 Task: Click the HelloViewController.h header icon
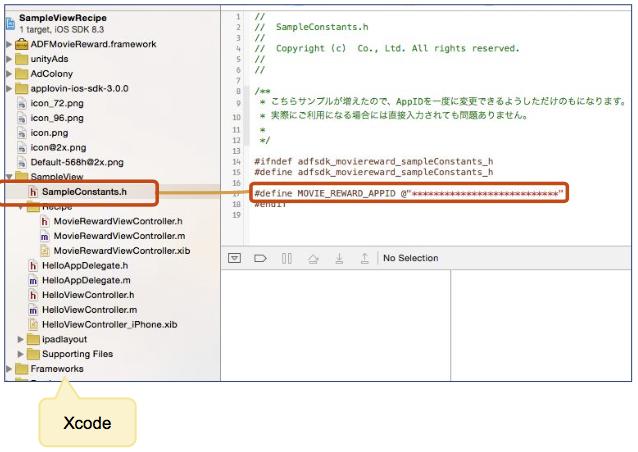pyautogui.click(x=33, y=295)
